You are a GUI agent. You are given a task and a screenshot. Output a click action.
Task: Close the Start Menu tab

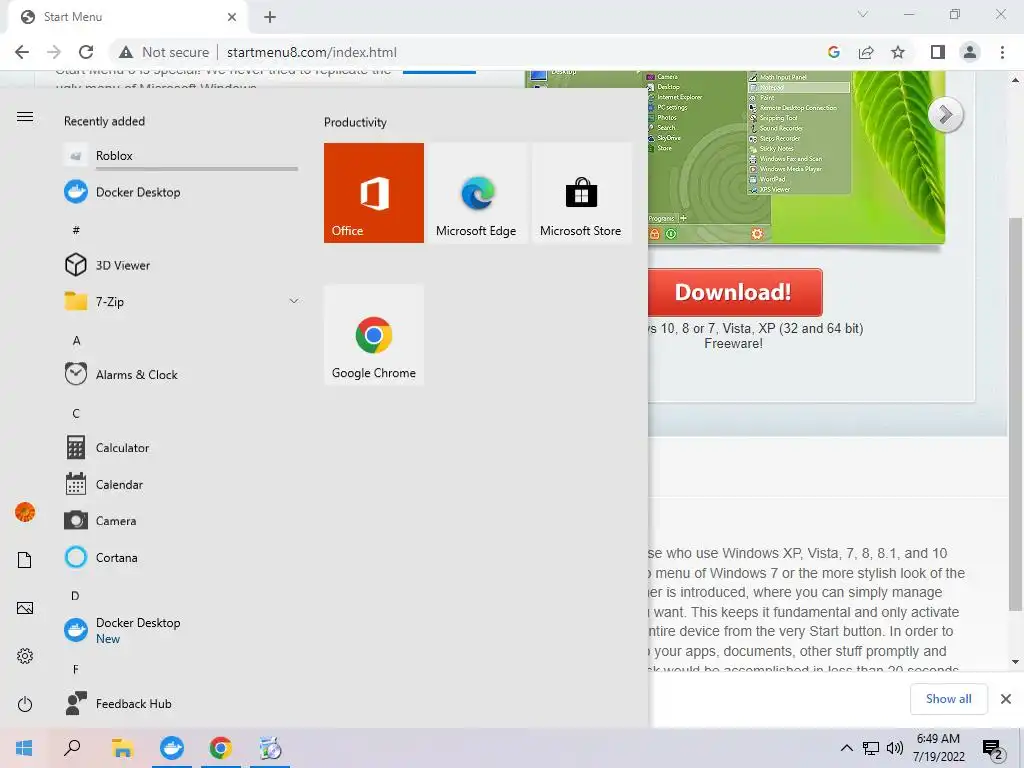pos(232,17)
